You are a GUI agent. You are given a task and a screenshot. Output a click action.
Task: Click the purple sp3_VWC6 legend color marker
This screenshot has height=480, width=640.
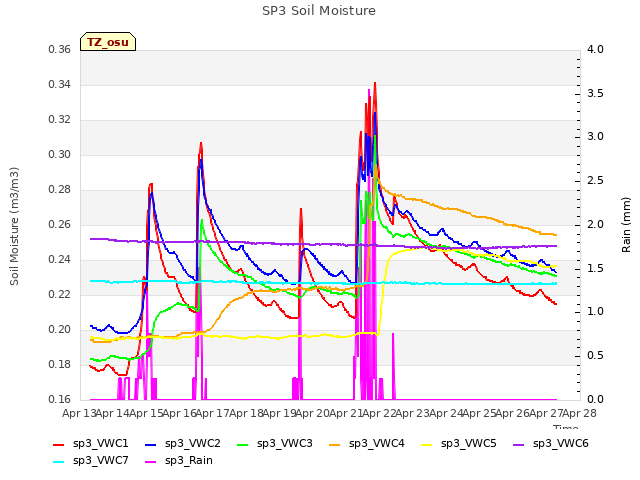(x=519, y=444)
